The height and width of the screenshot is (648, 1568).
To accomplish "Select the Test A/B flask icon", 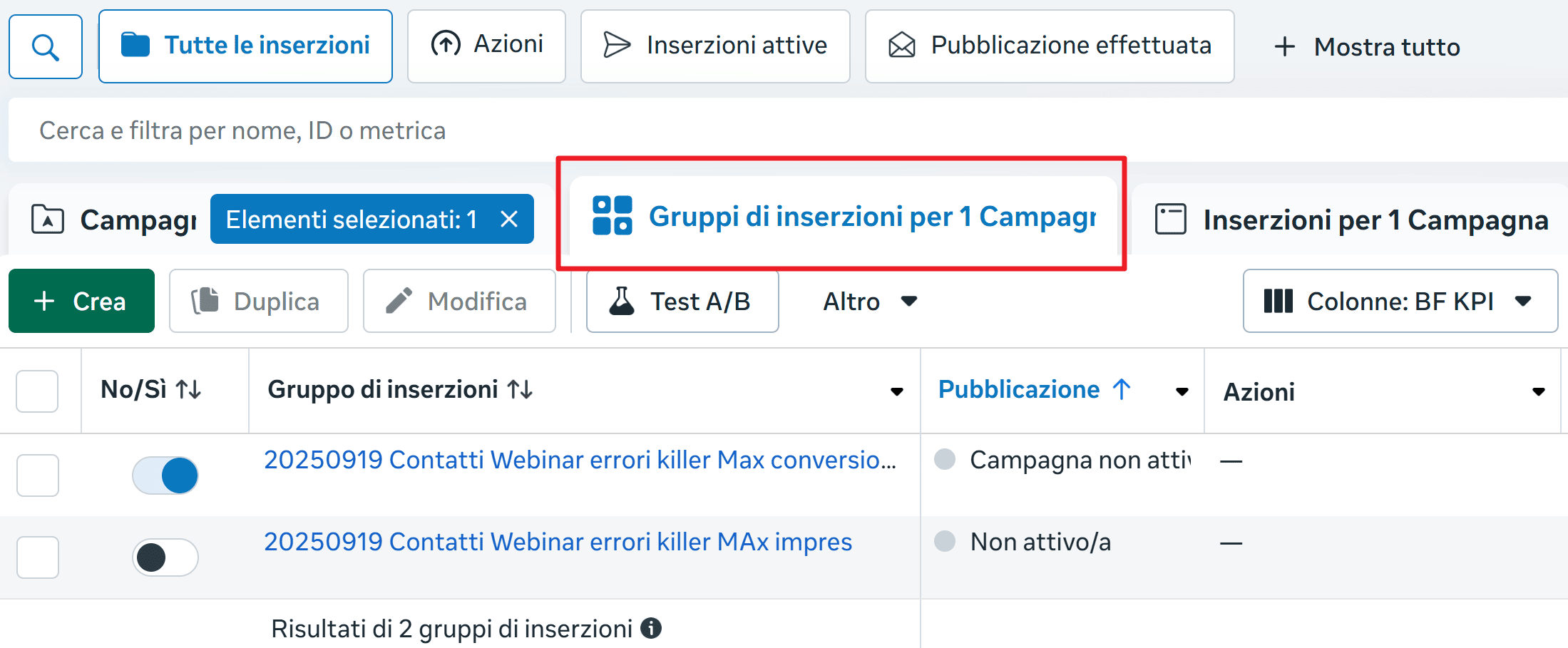I will tap(622, 301).
